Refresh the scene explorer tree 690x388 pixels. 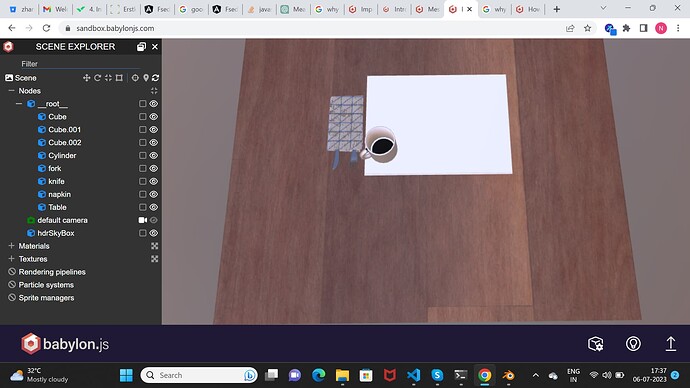click(x=155, y=78)
